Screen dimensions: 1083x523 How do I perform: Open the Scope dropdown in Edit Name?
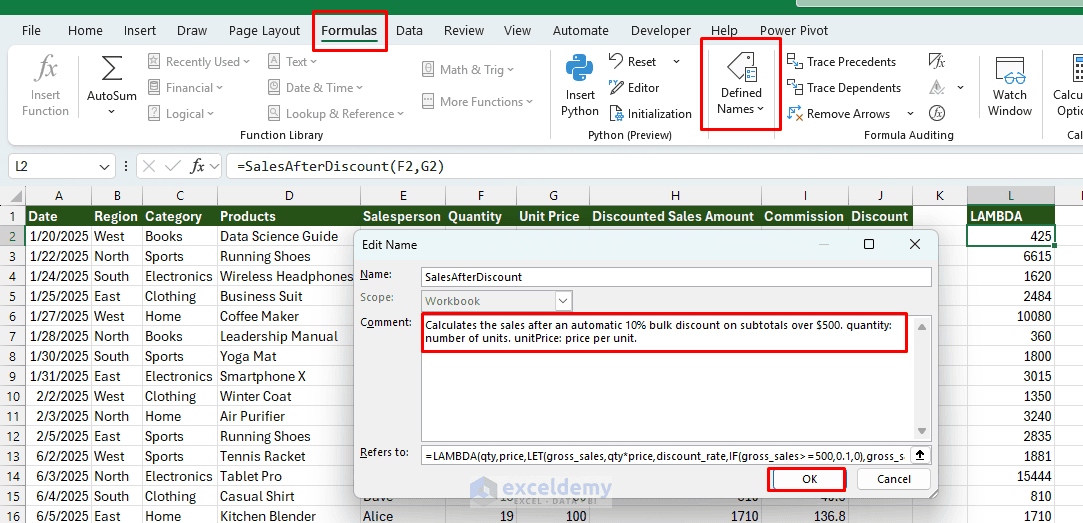click(564, 301)
